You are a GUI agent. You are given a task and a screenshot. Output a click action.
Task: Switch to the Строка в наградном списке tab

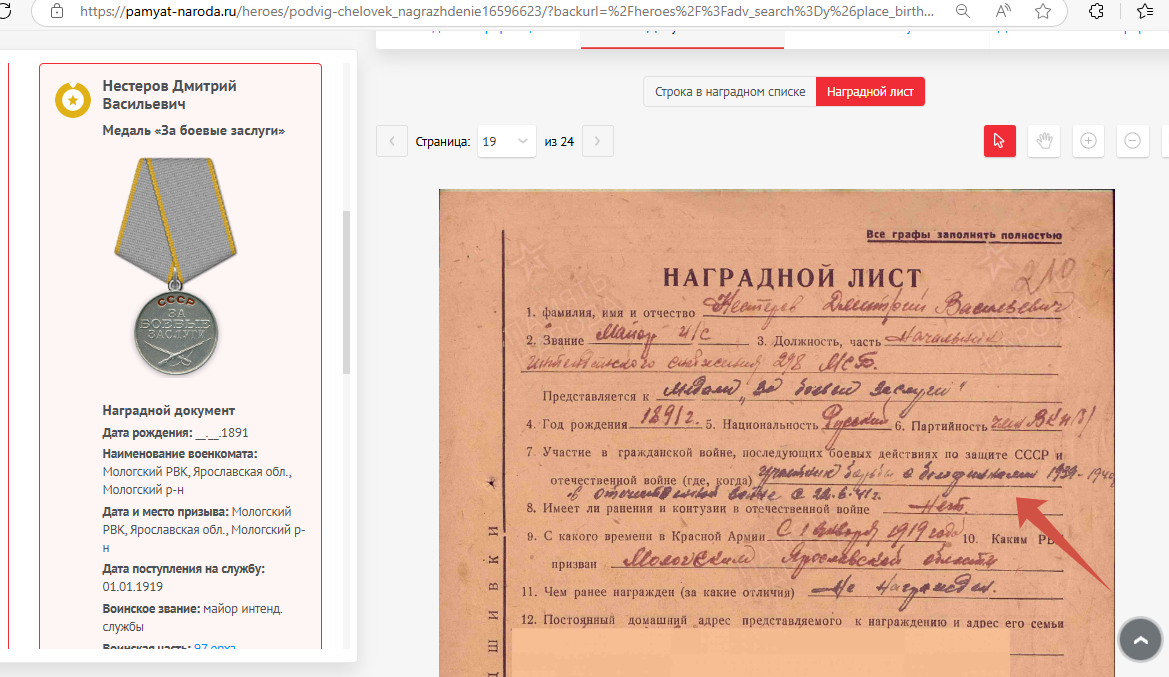(728, 91)
